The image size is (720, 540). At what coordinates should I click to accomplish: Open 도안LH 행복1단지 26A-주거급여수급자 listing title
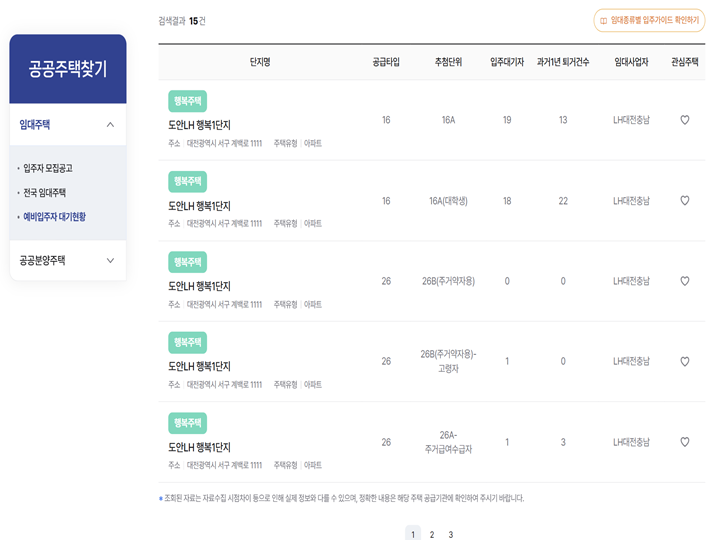[x=199, y=447]
